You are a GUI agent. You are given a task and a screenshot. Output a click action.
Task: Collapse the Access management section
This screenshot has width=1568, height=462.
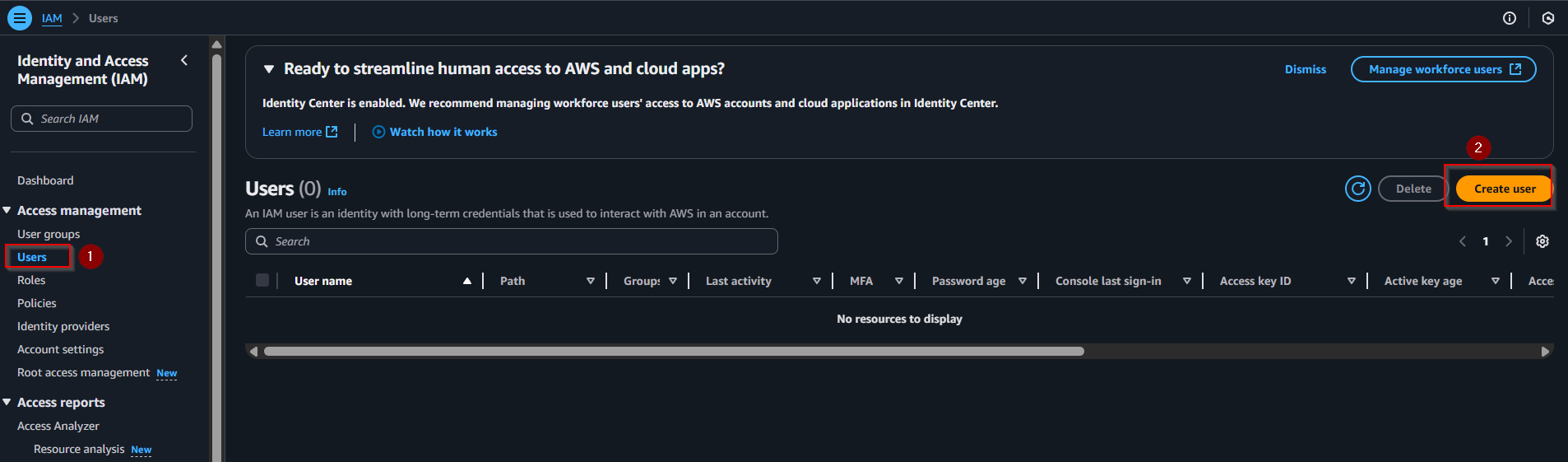click(7, 211)
